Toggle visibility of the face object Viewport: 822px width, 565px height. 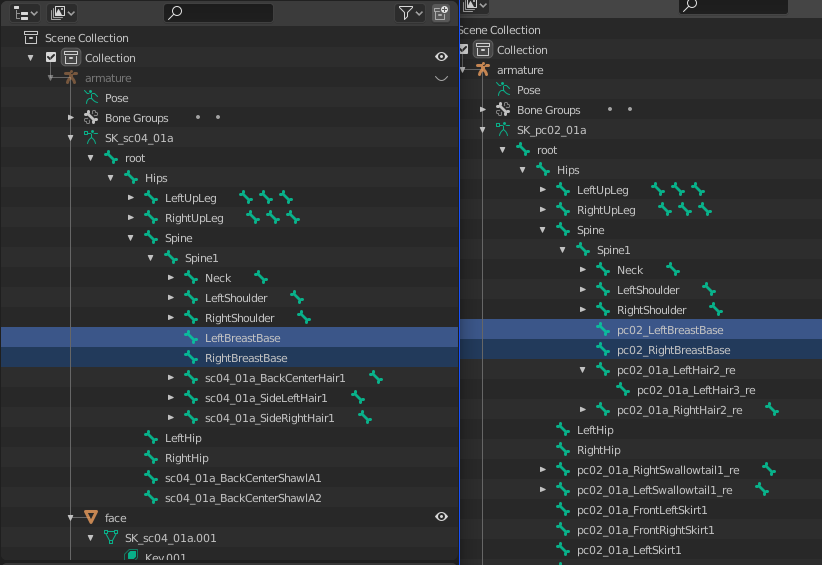441,517
